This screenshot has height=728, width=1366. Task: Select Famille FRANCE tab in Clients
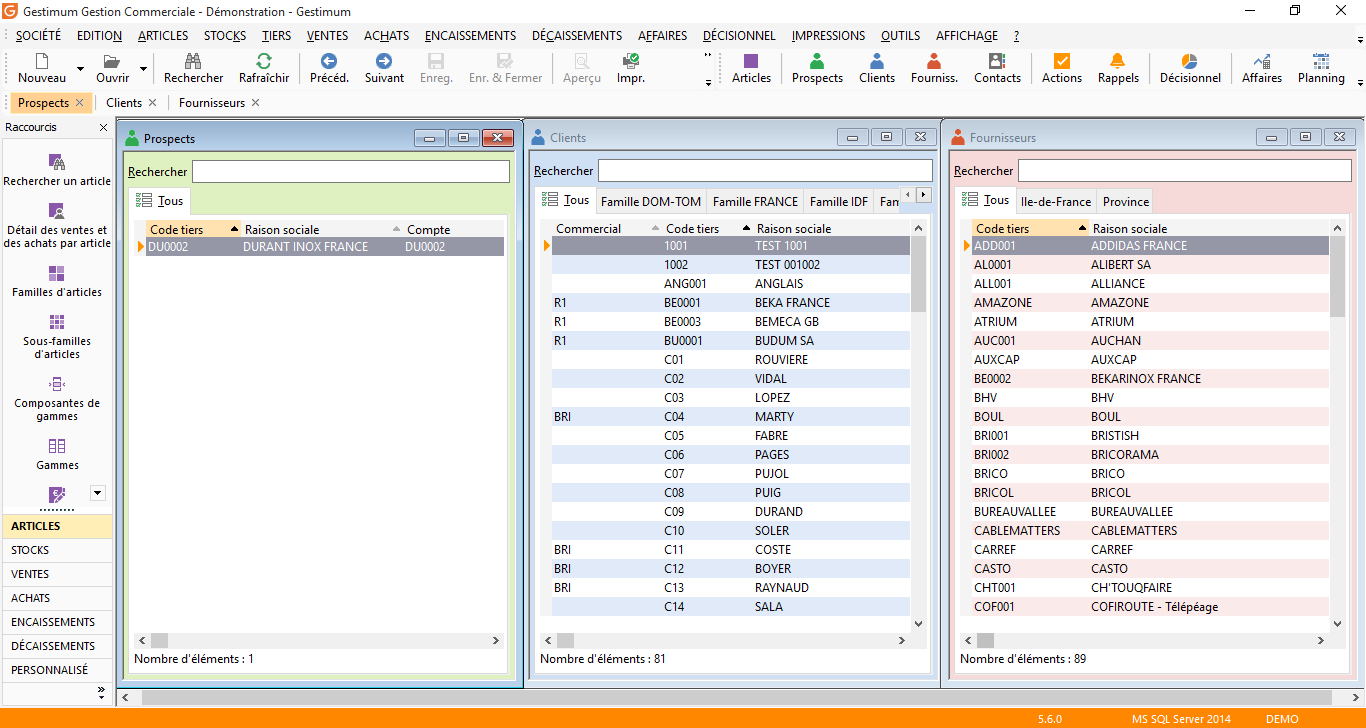(755, 201)
